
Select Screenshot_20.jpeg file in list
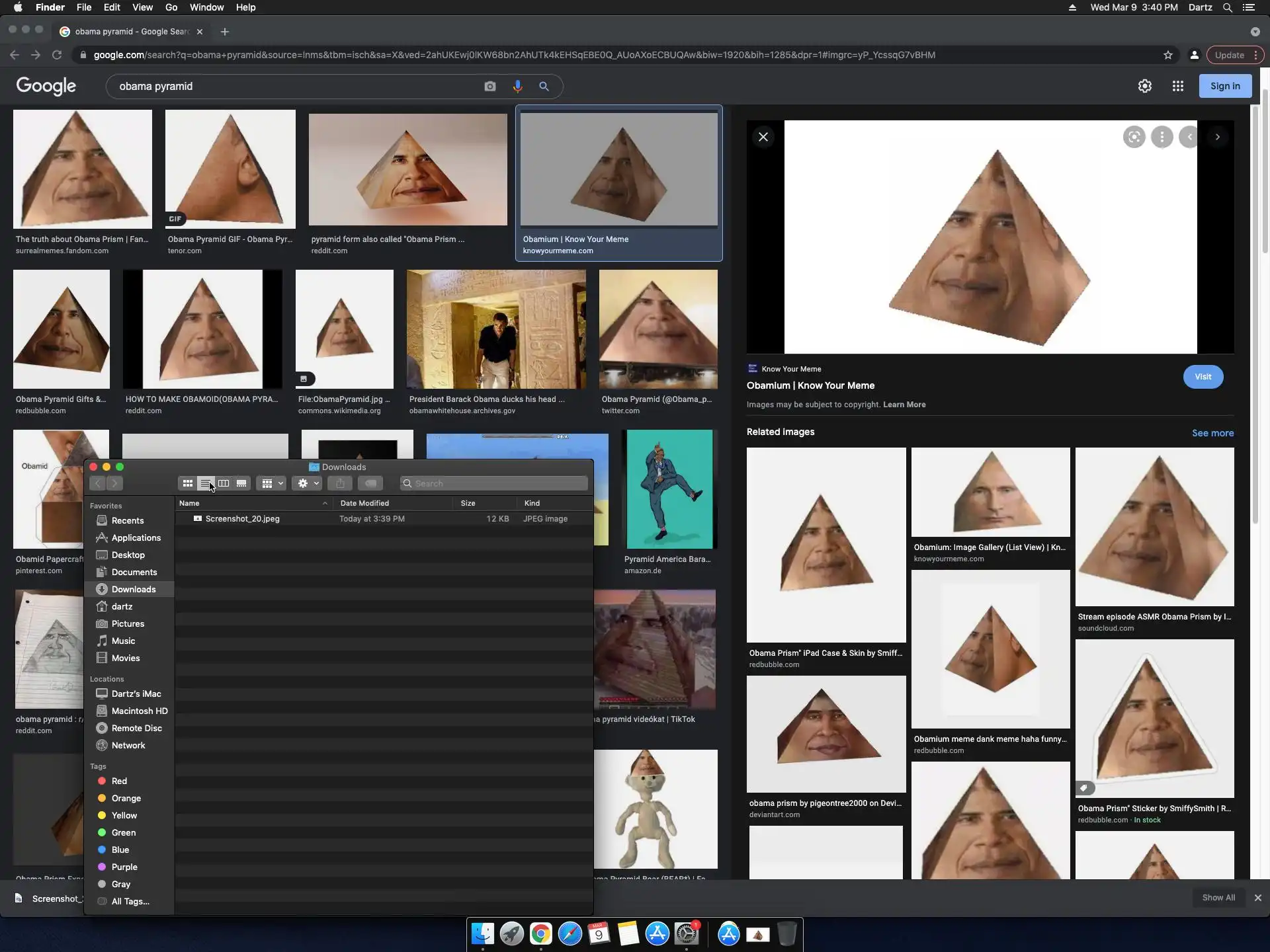[242, 519]
